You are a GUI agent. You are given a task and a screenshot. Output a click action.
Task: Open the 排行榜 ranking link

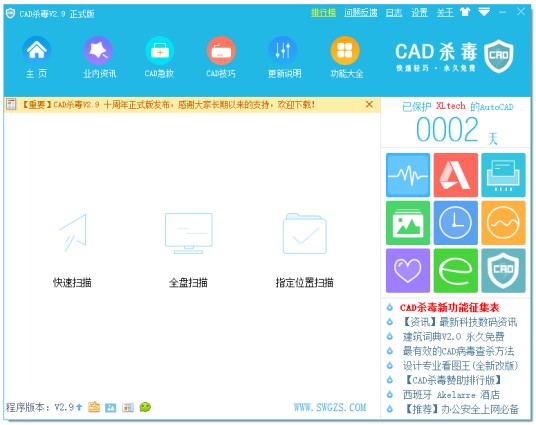pyautogui.click(x=323, y=13)
